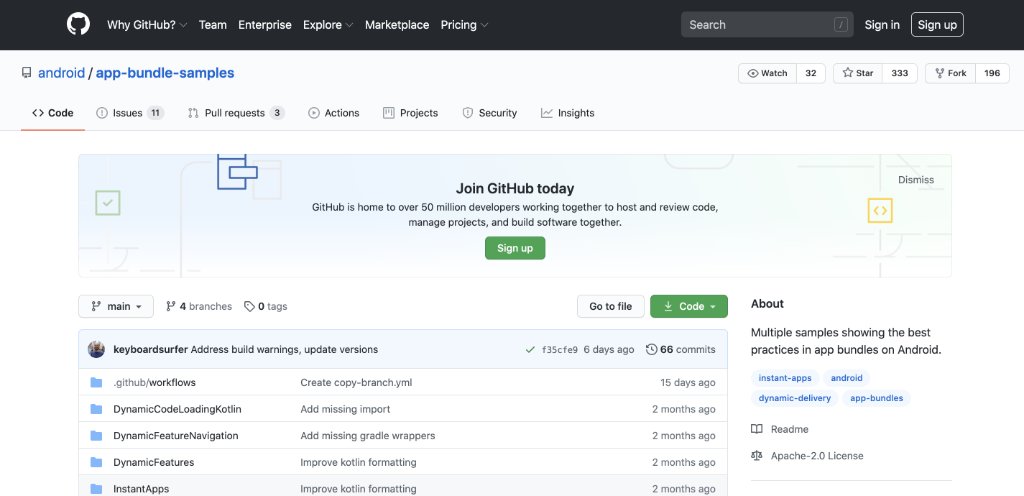Open the Add missing import commit
Screen dimensions: 1024x496
point(345,409)
